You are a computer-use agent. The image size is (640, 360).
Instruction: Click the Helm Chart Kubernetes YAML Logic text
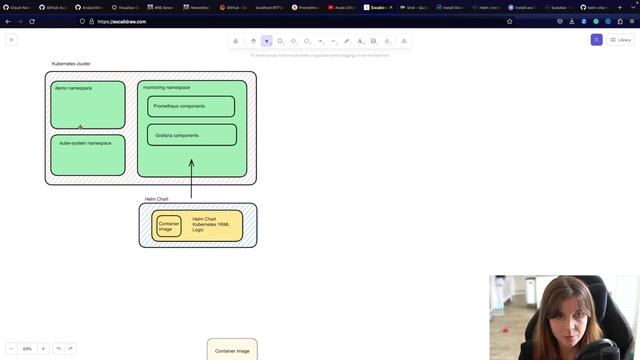pos(211,224)
